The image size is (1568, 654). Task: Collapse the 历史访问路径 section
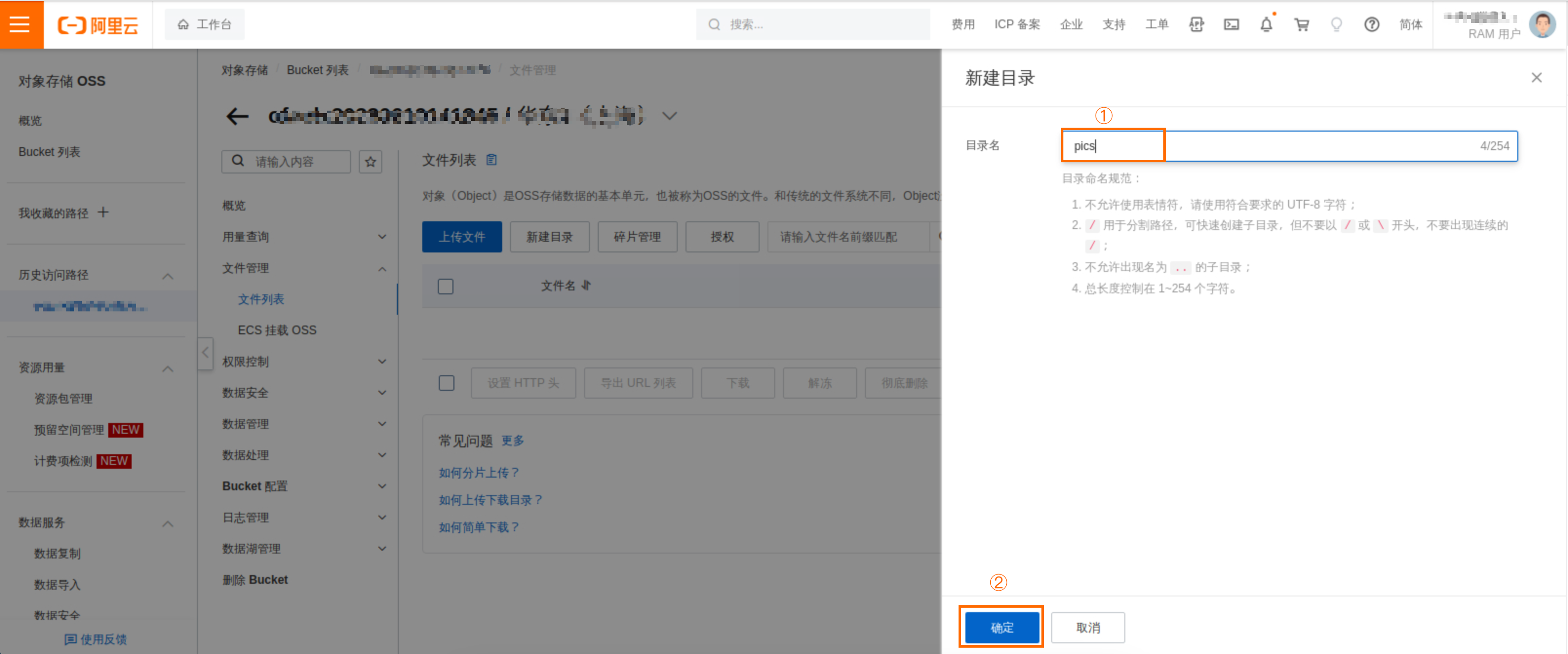(x=168, y=276)
